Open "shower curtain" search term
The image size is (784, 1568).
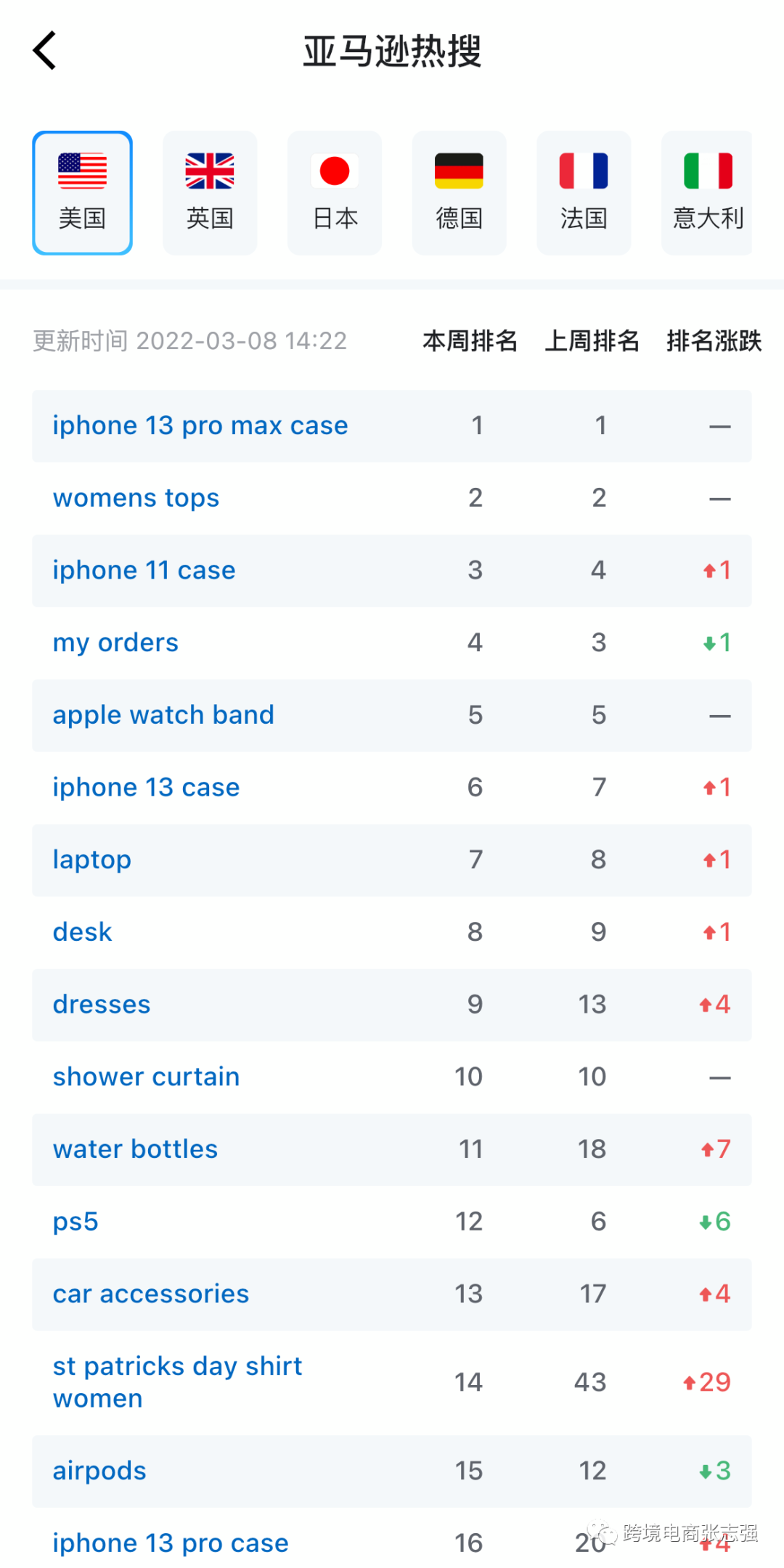[146, 1077]
